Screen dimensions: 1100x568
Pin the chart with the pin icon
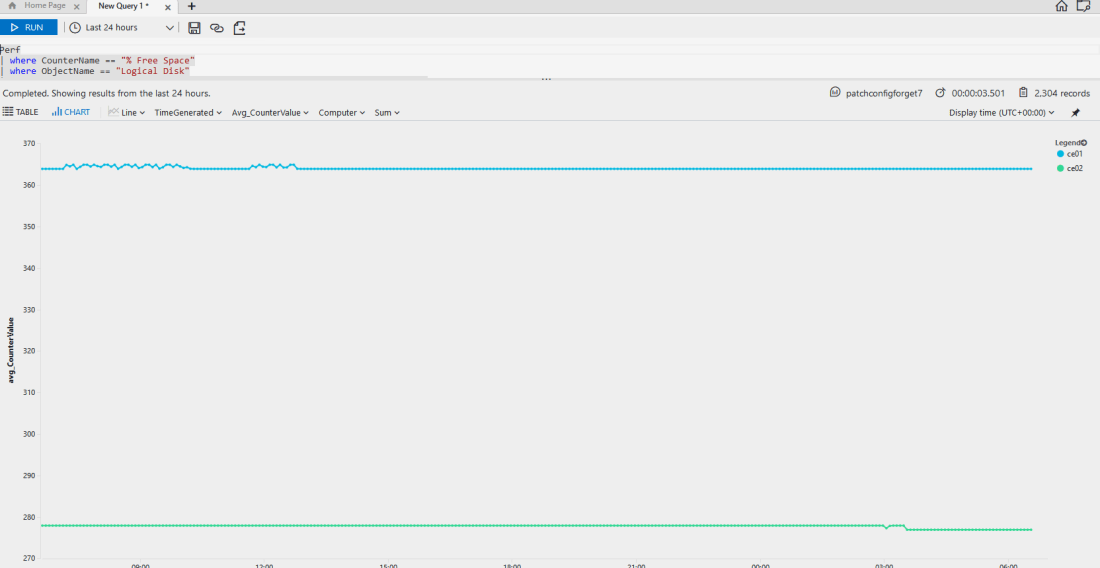click(x=1075, y=112)
